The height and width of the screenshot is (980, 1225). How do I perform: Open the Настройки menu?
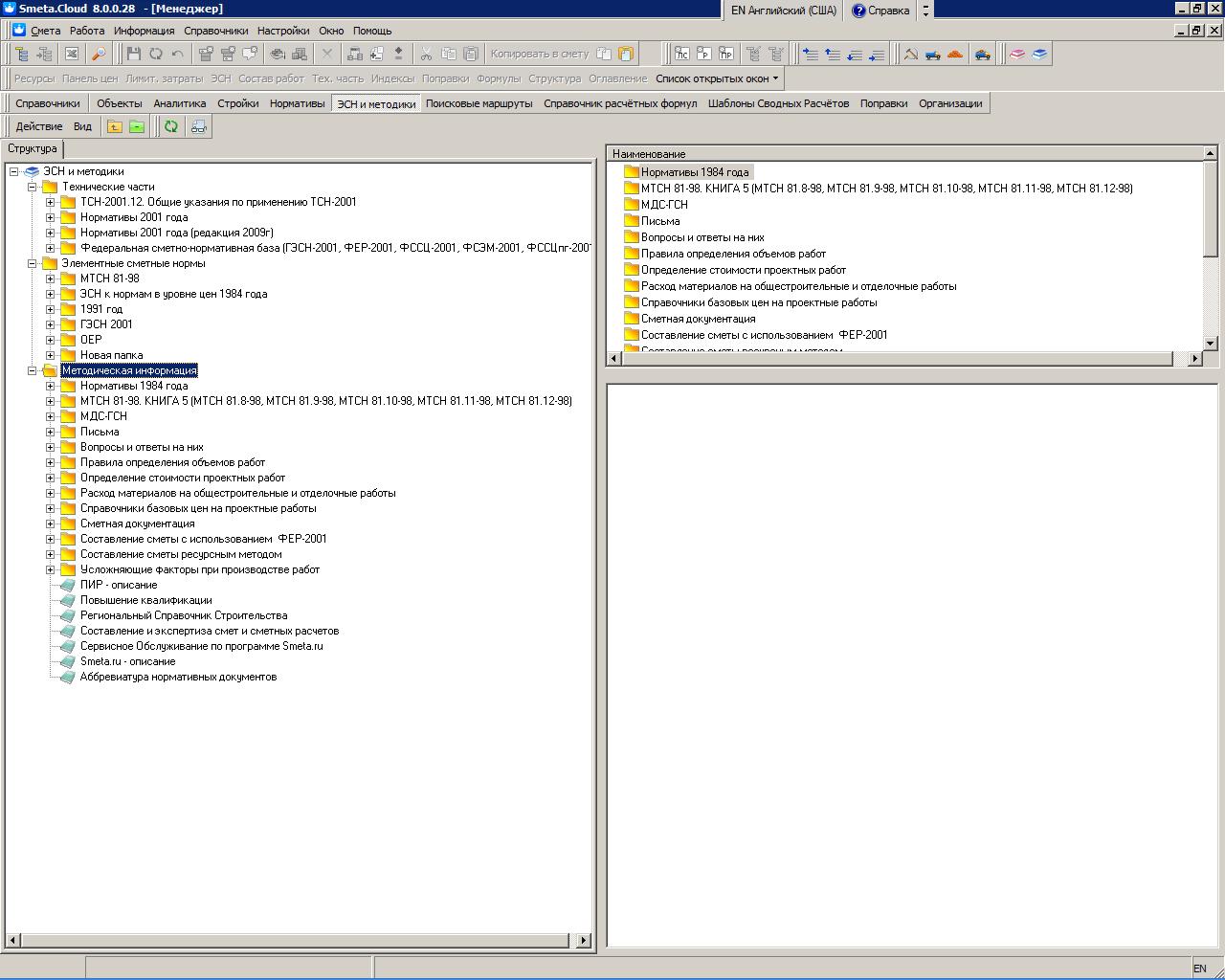tap(282, 31)
